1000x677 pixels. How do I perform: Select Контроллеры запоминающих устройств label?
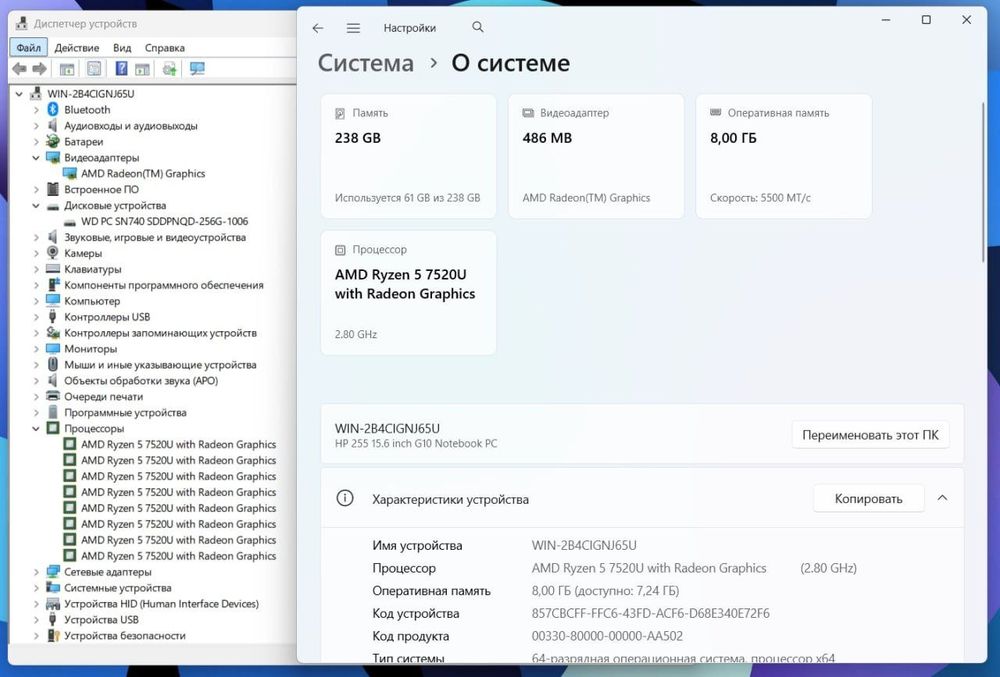(x=160, y=333)
